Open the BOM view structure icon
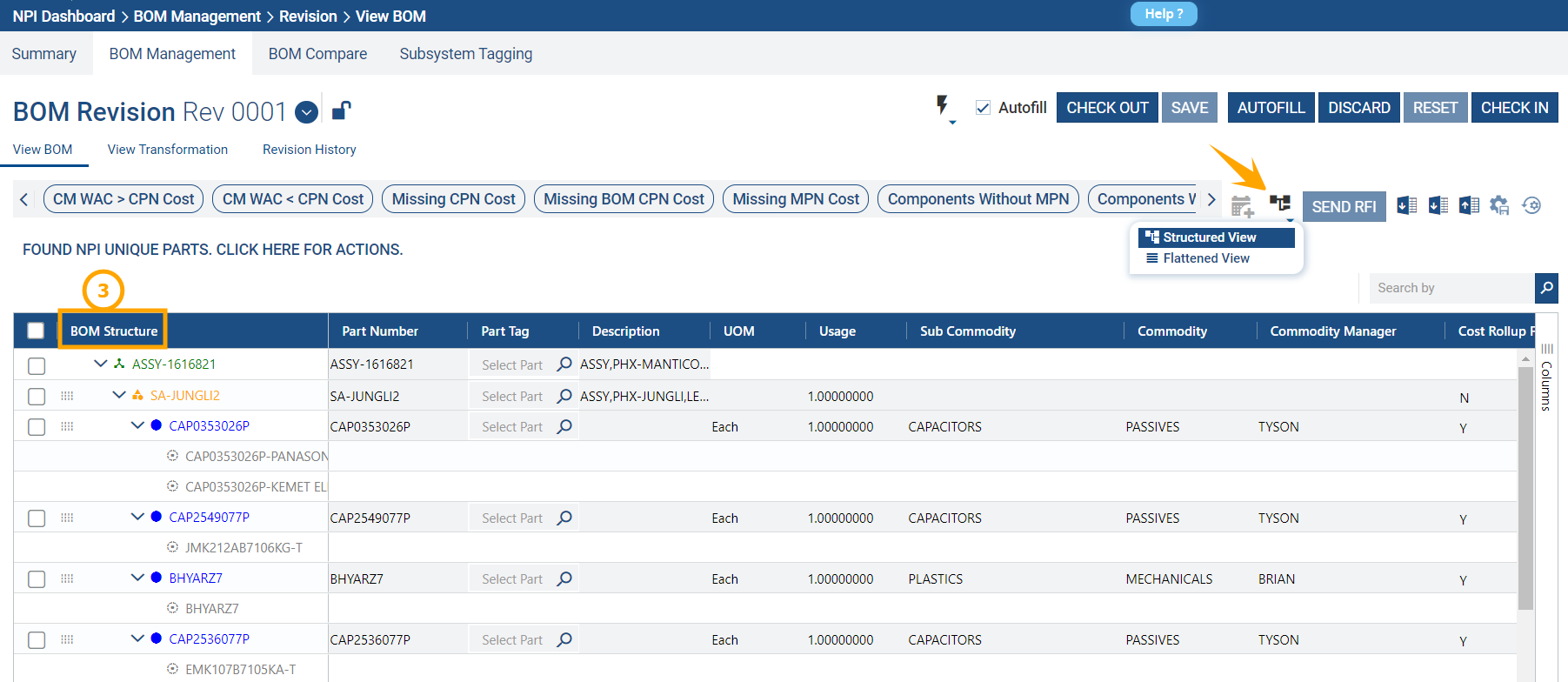 pyautogui.click(x=1279, y=204)
